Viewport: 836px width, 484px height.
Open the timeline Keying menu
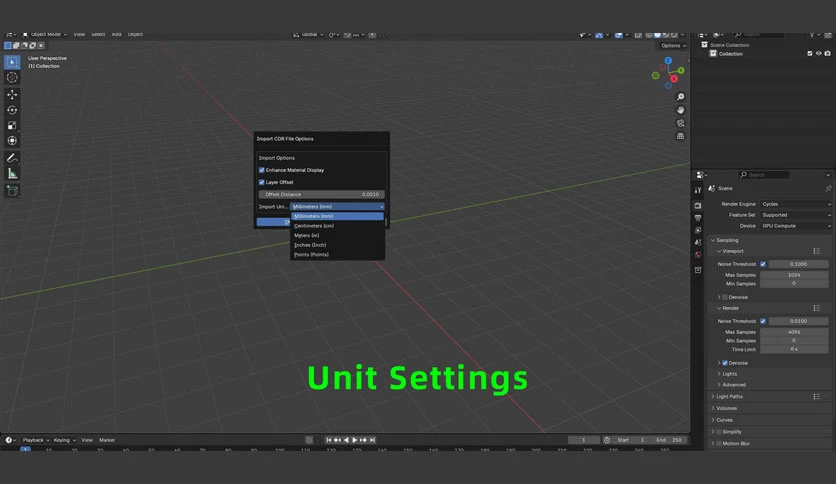pyautogui.click(x=64, y=440)
